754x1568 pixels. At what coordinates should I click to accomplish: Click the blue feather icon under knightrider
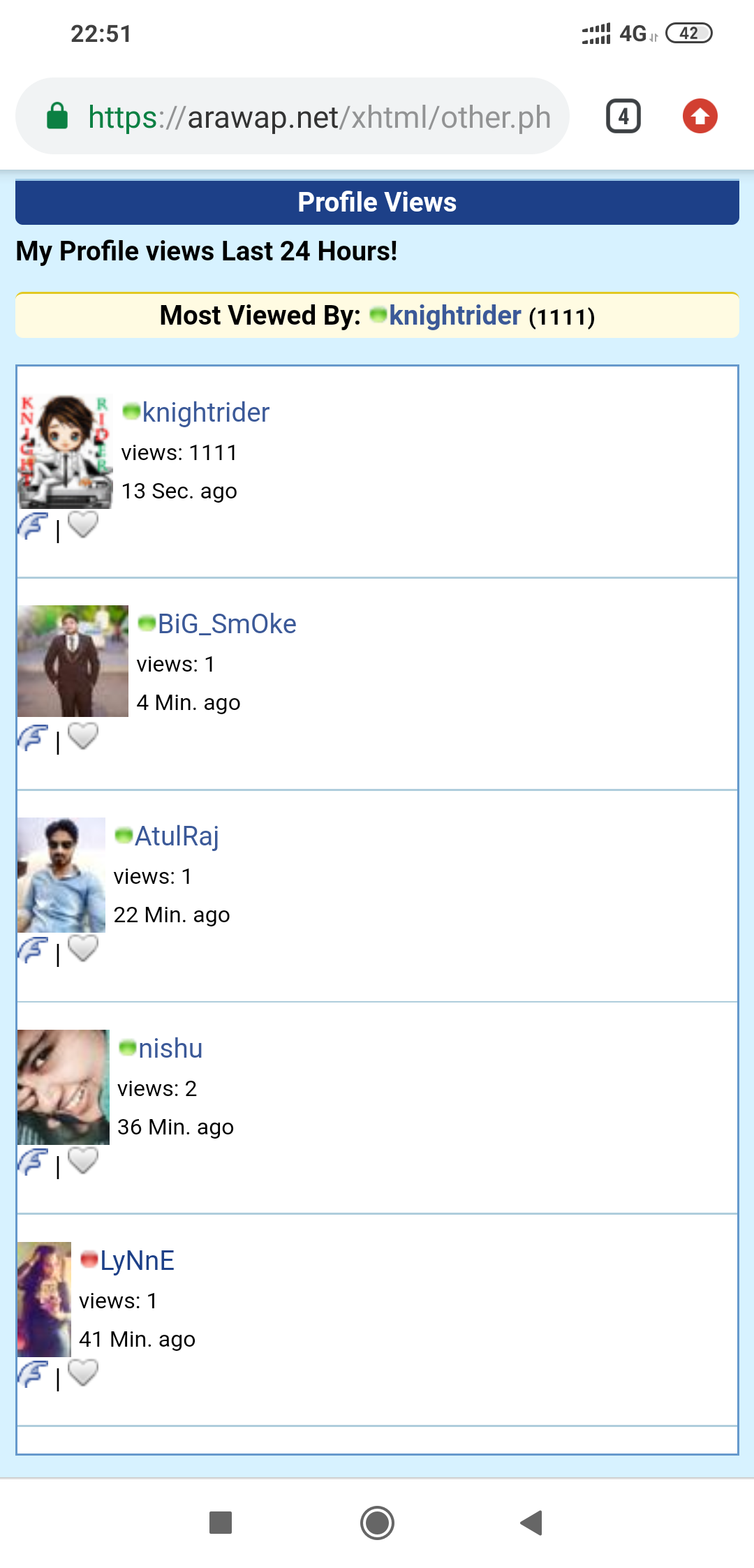(33, 526)
